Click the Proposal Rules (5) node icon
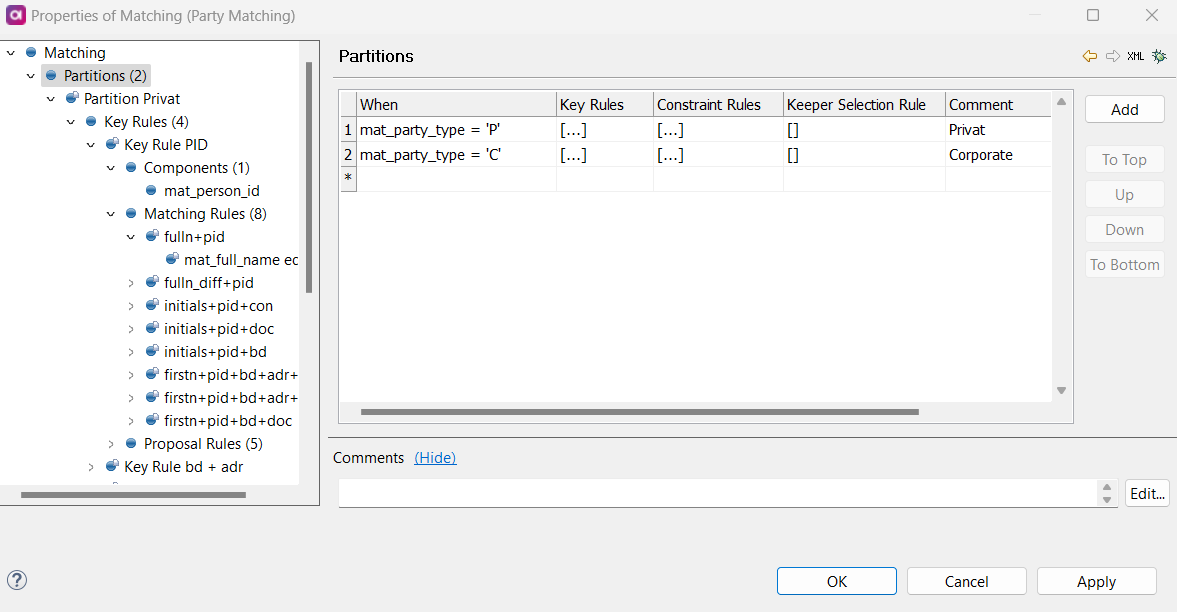Image resolution: width=1177 pixels, height=612 pixels. pyautogui.click(x=131, y=444)
